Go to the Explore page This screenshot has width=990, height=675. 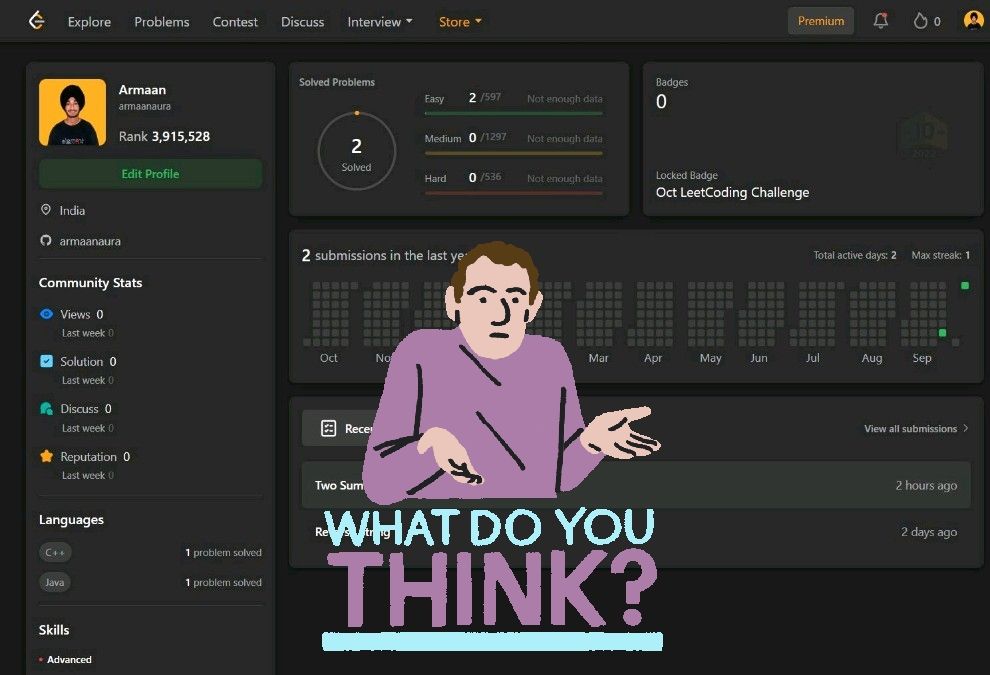pos(89,21)
